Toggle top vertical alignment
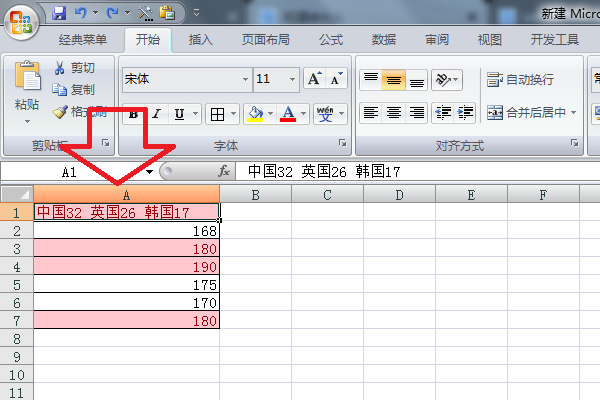The image size is (600, 400). (x=371, y=80)
